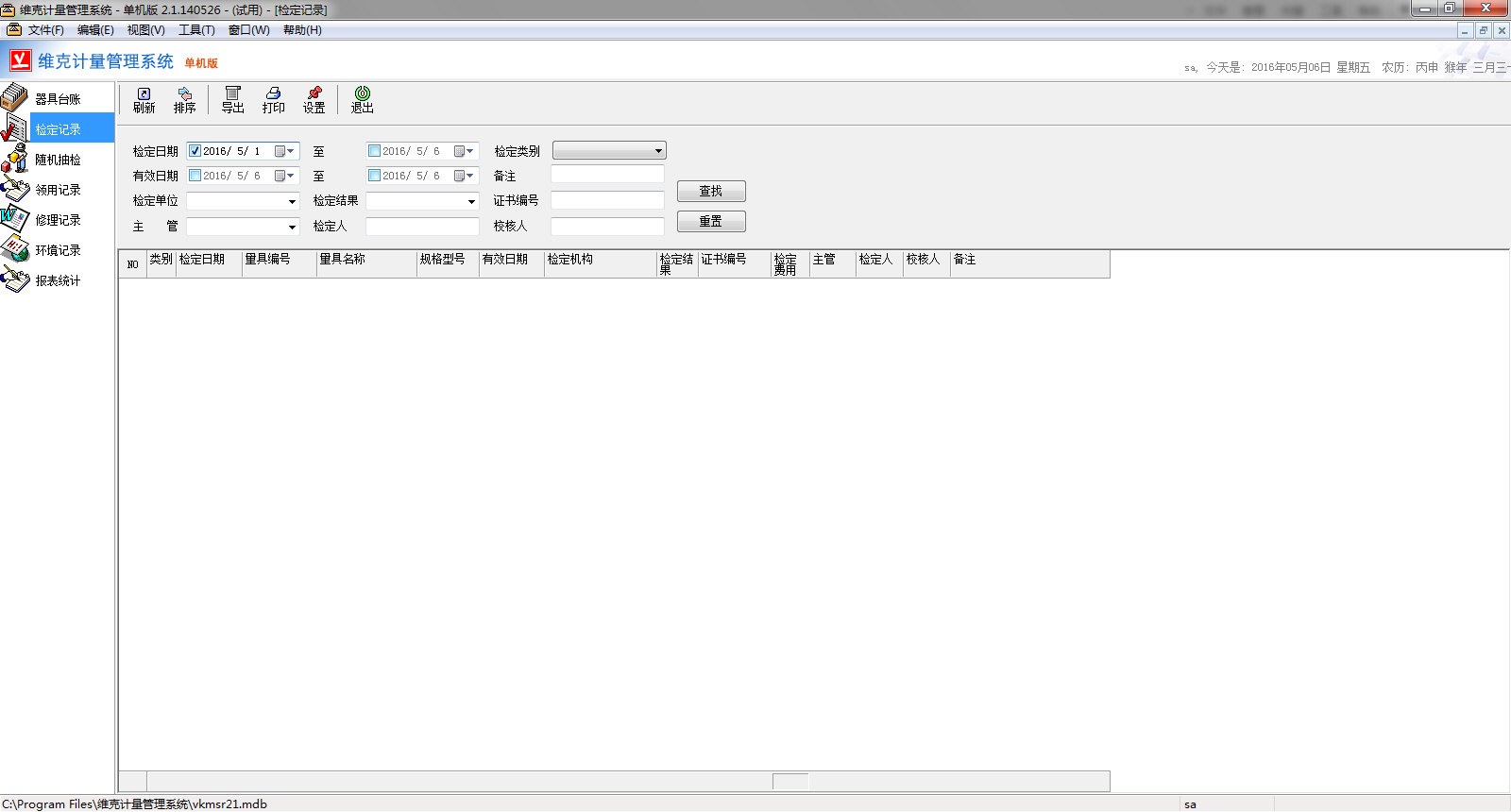Enable the 检定日期 end date checkbox

point(375,151)
